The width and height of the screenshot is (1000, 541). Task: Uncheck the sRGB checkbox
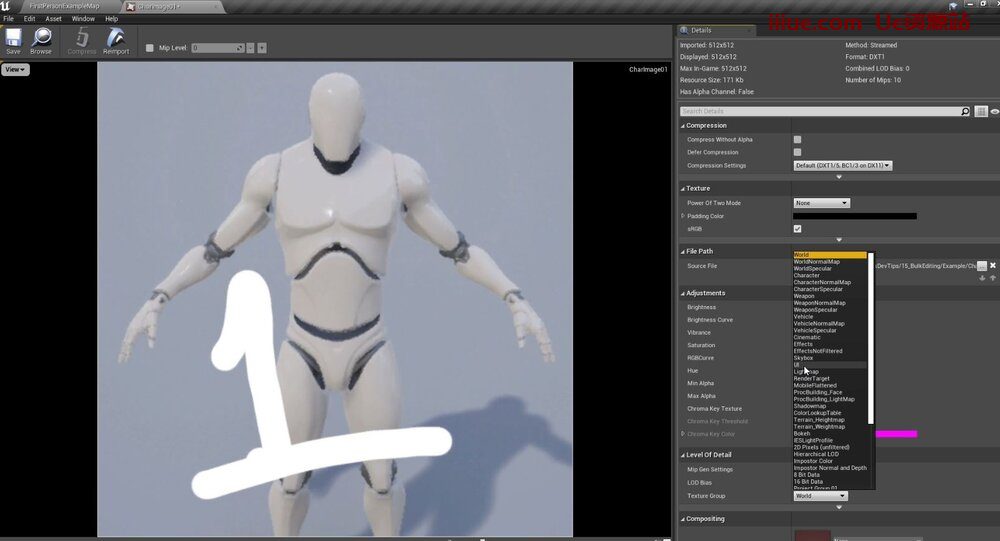tap(797, 229)
